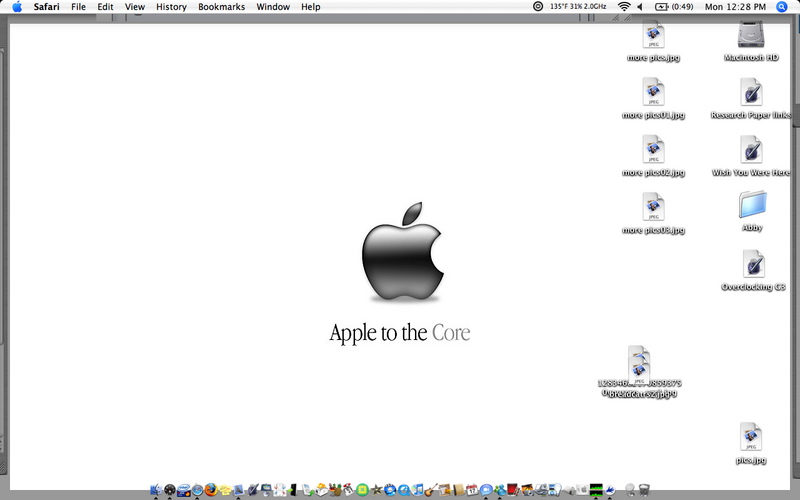800x500 pixels.
Task: Open Finder from the Dock
Action: click(x=155, y=490)
